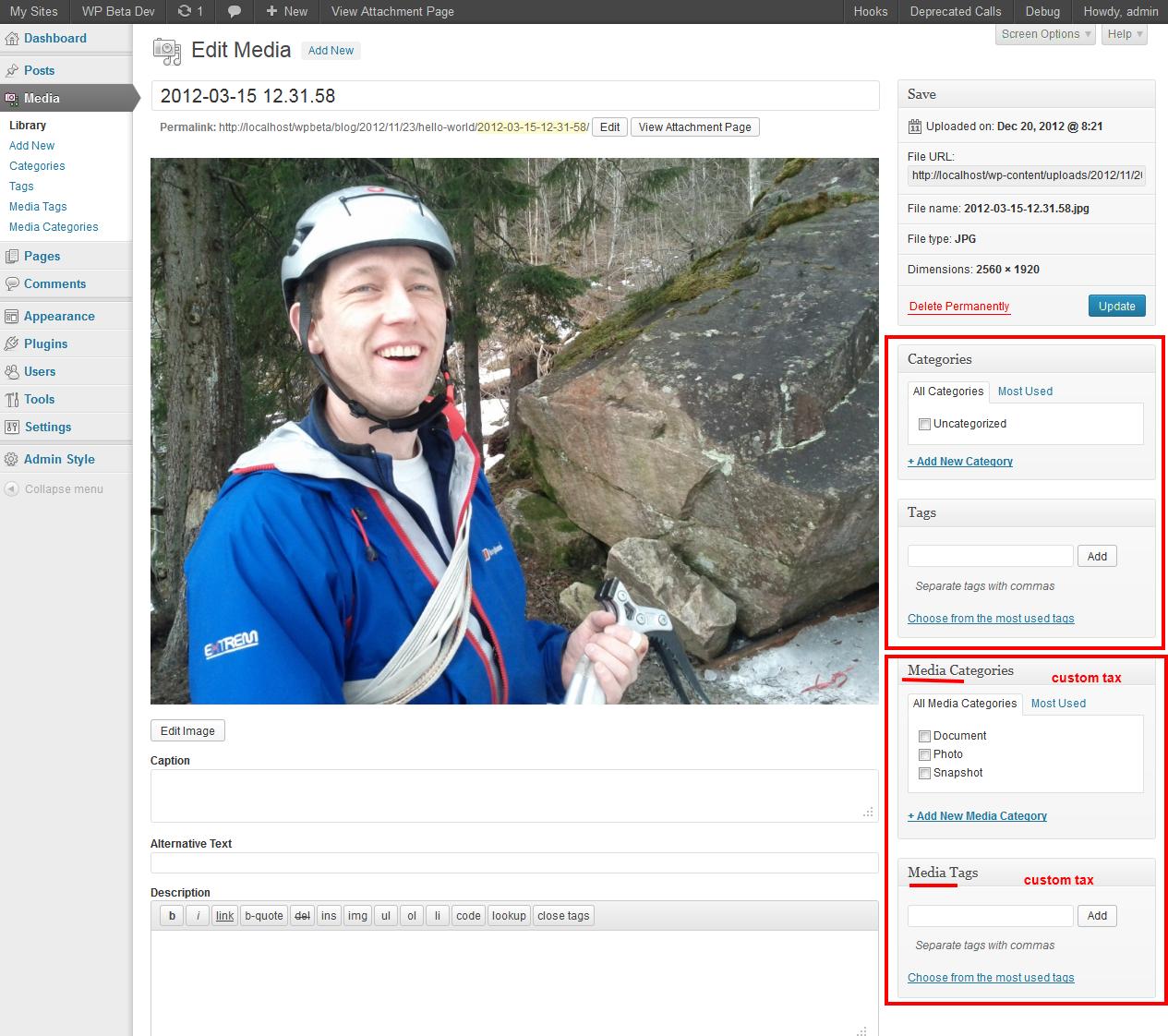Click the Edit Image button
Viewport: 1168px width, 1036px height.
pos(187,731)
